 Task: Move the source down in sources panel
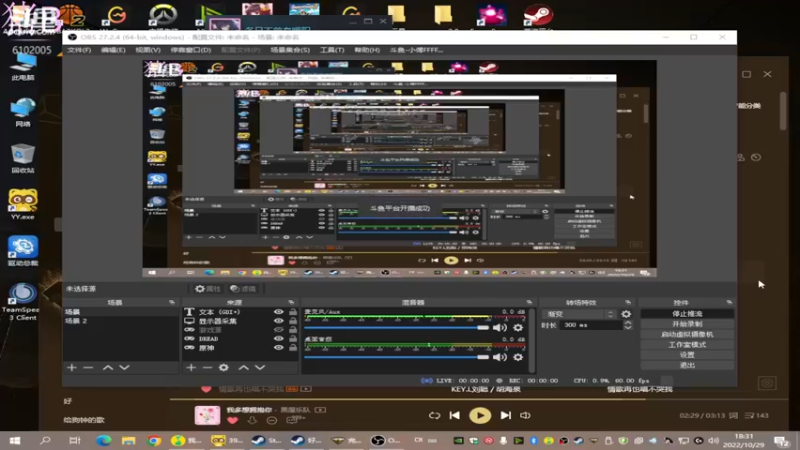point(260,367)
